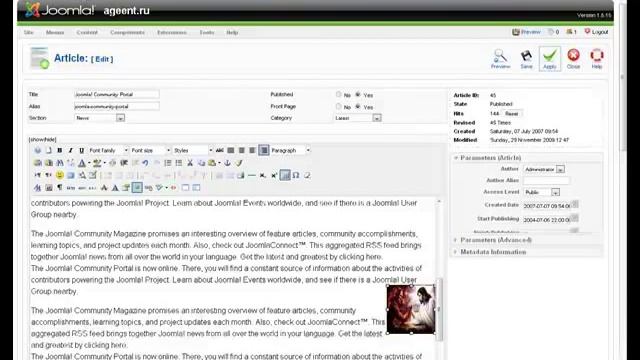Click the Author Alias input field
Viewport: 640px width, 360px height.
(x=546, y=180)
